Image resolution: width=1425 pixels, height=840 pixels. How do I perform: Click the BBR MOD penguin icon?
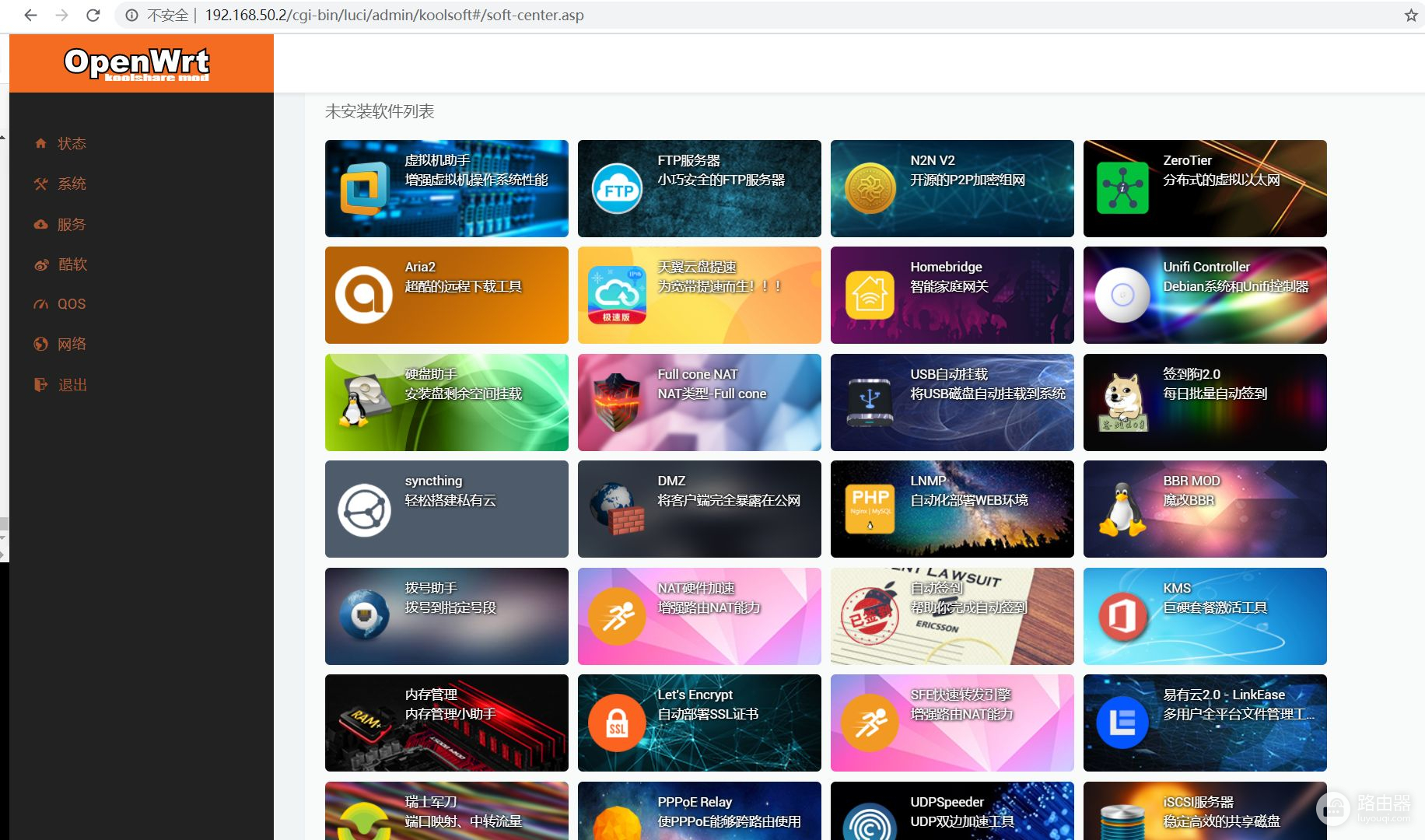click(x=1122, y=509)
